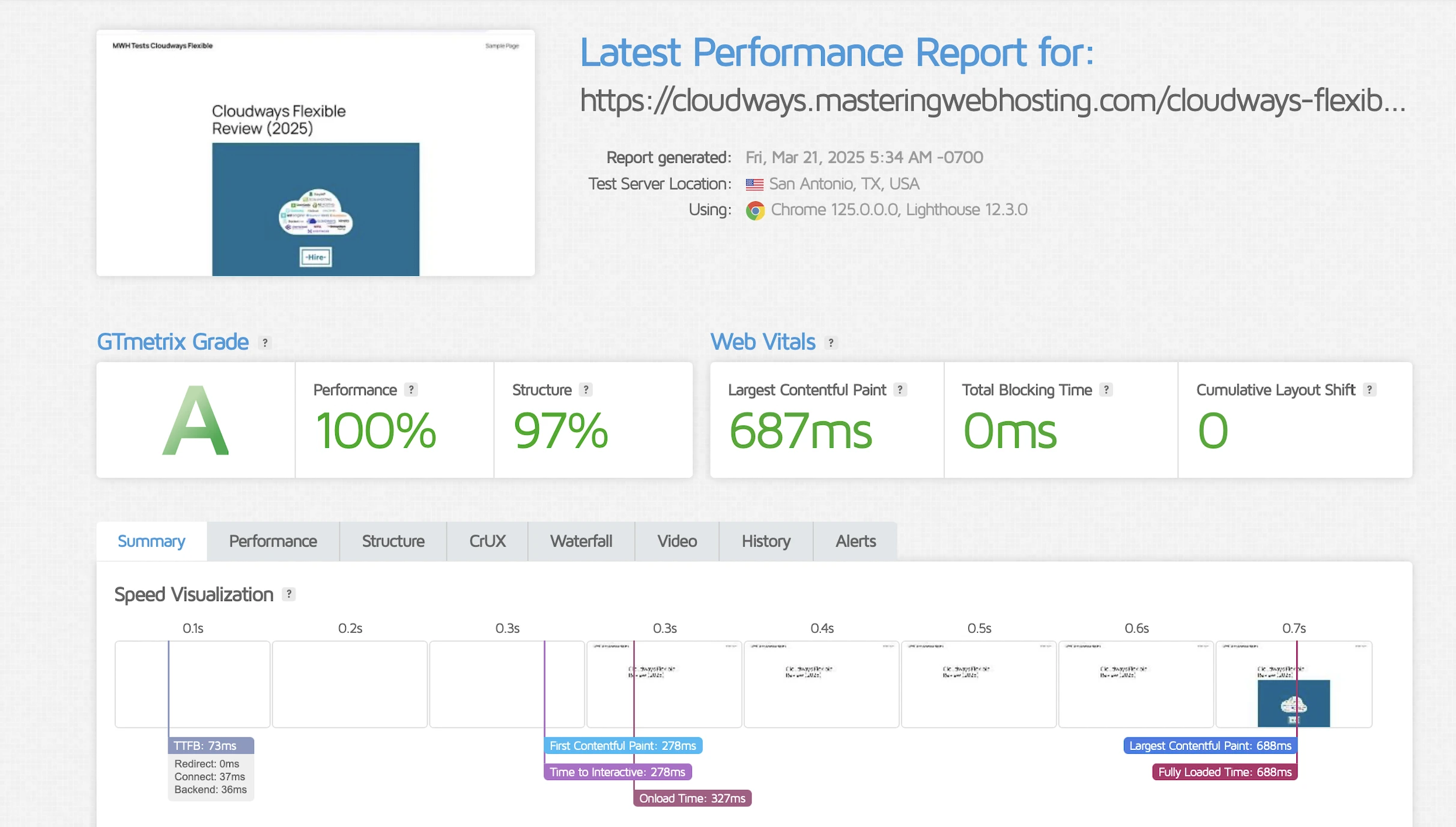Click Speed Visualization help icon

(289, 594)
